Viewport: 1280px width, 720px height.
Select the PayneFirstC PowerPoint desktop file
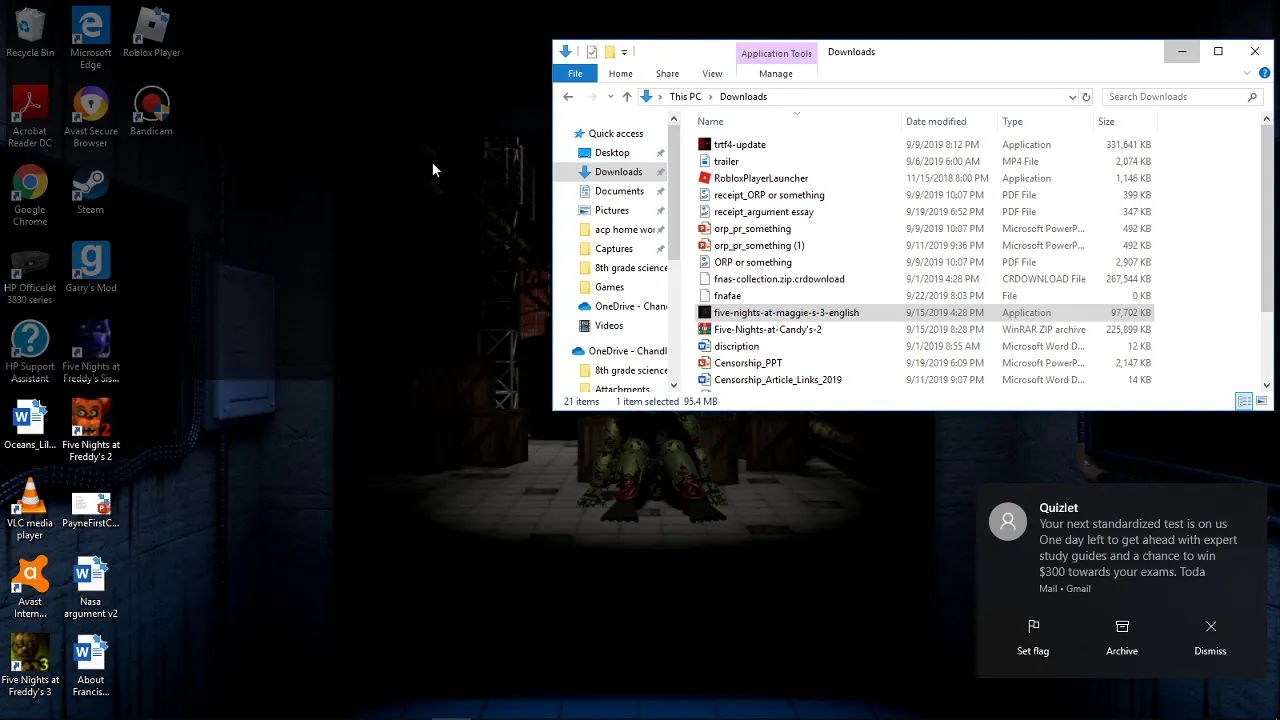[x=90, y=510]
